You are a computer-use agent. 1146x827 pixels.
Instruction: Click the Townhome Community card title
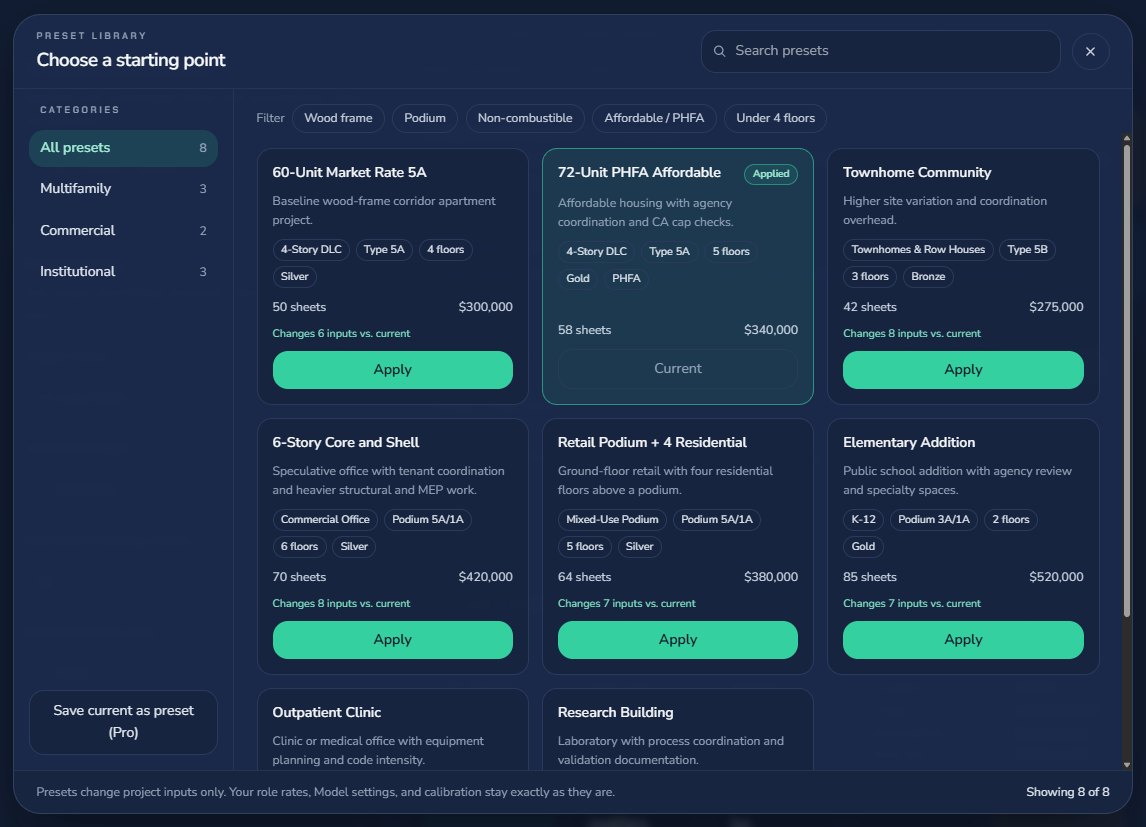917,172
